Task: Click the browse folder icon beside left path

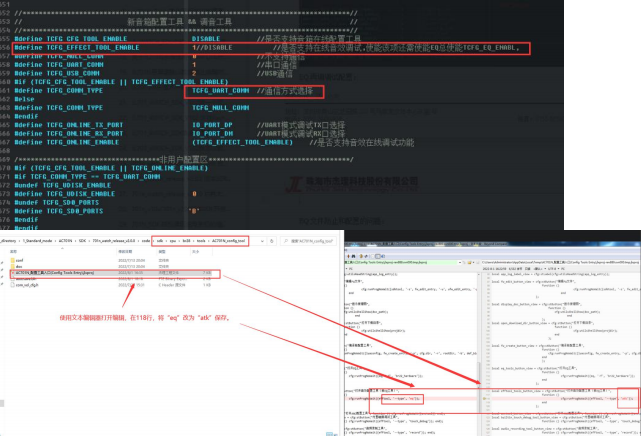Action: tap(469, 262)
